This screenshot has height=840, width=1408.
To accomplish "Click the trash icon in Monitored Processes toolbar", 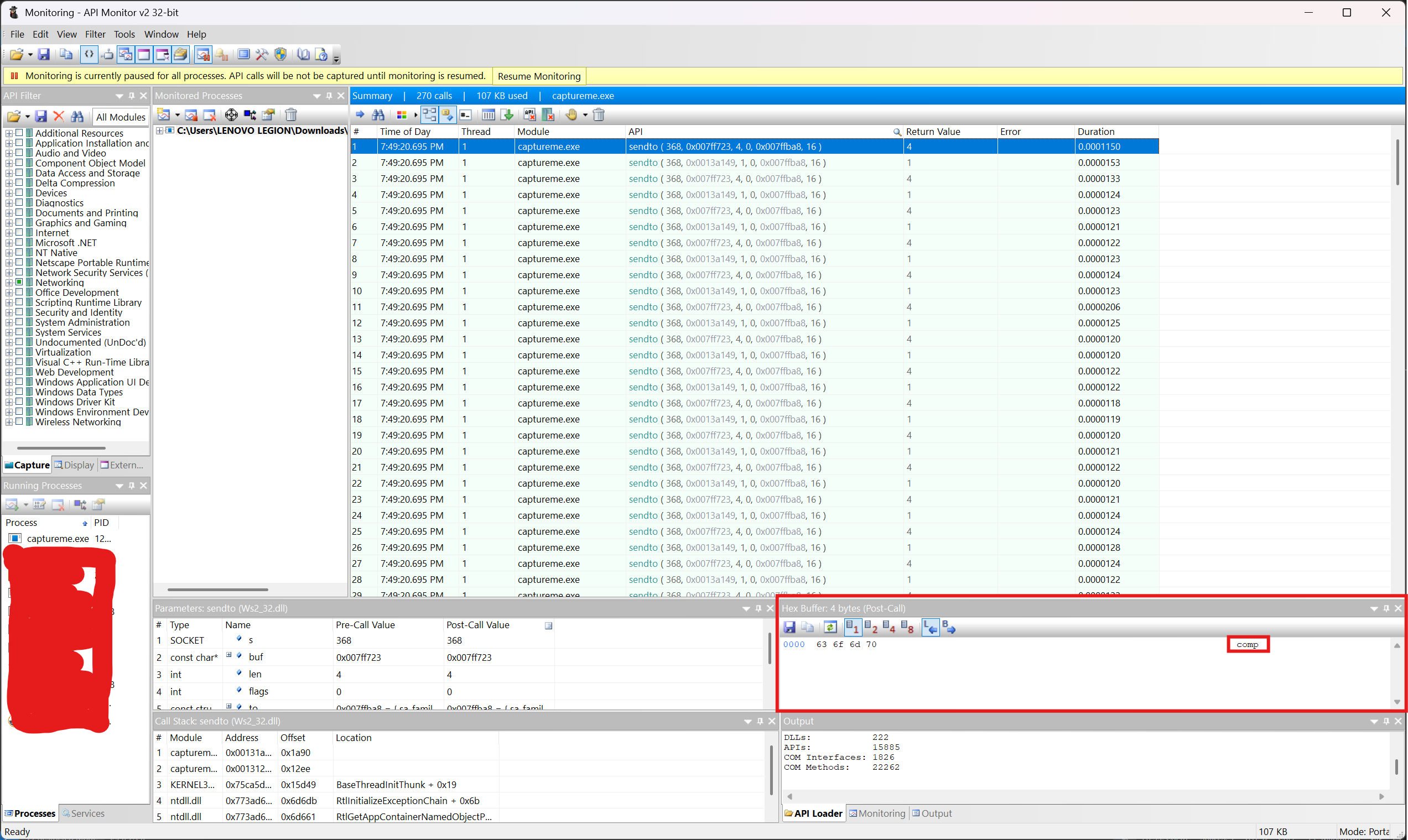I will [291, 115].
